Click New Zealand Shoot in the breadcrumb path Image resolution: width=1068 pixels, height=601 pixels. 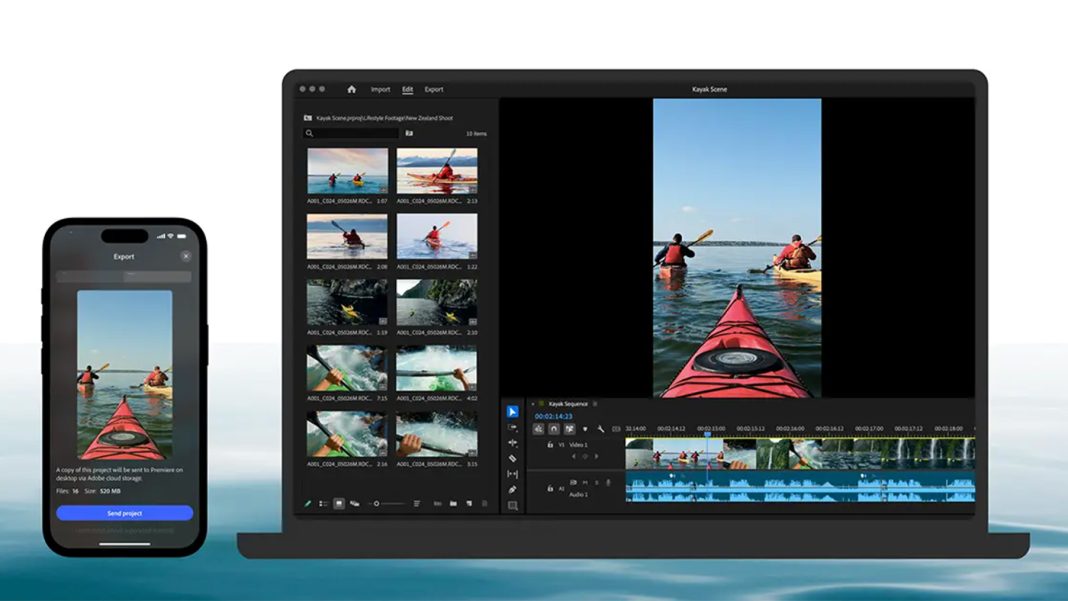(x=429, y=118)
